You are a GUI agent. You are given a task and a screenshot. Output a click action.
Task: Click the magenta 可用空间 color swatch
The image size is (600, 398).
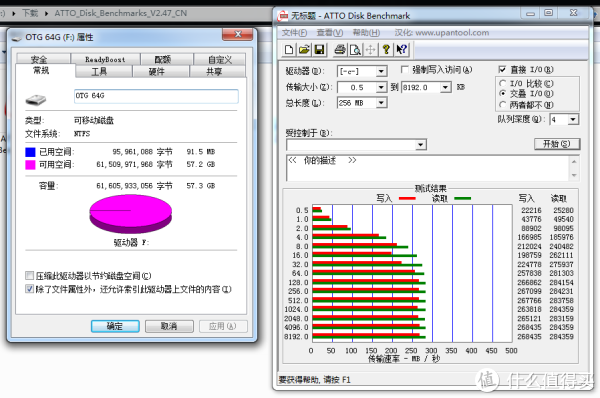pos(30,165)
